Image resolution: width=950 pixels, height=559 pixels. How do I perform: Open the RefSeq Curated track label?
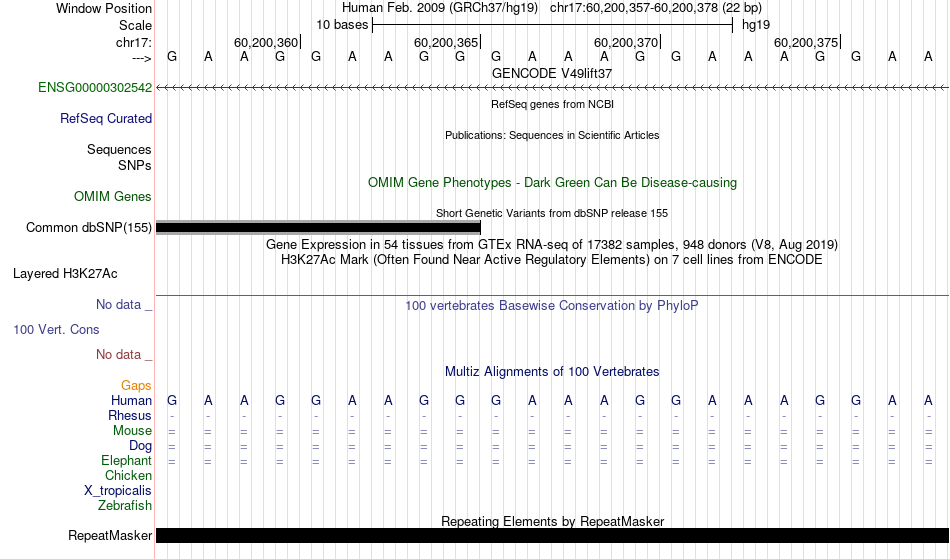coord(106,119)
